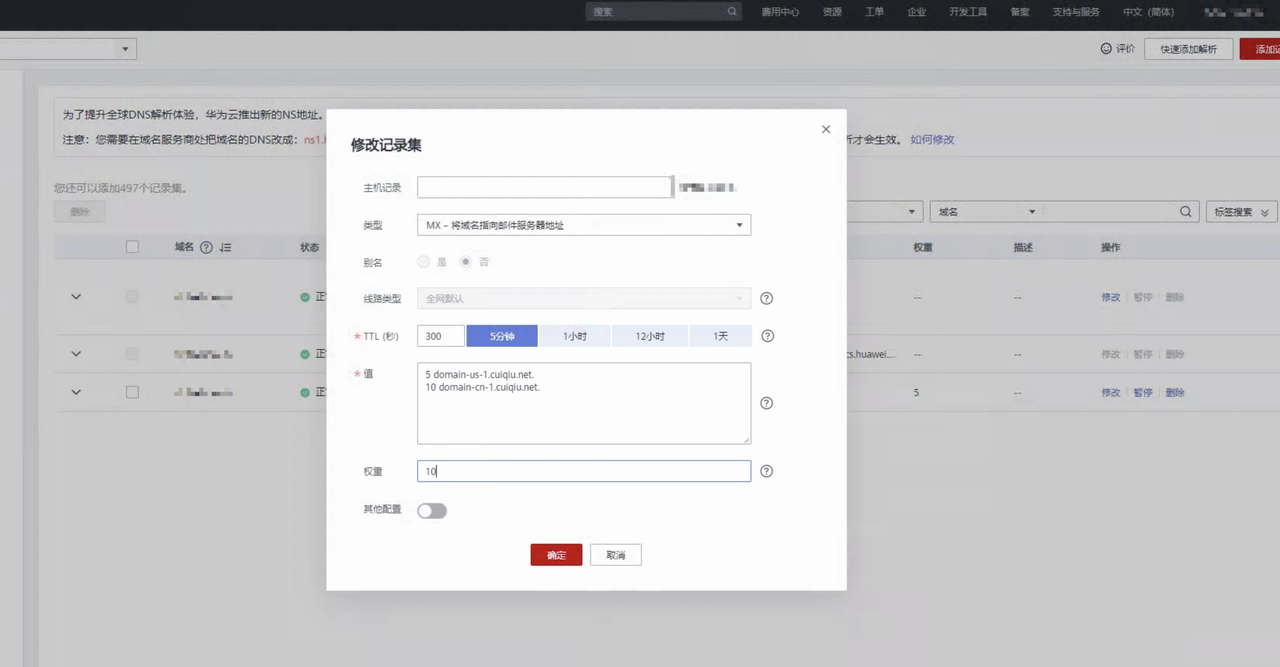Open help icon beside TTL presets
The width and height of the screenshot is (1280, 667).
767,336
